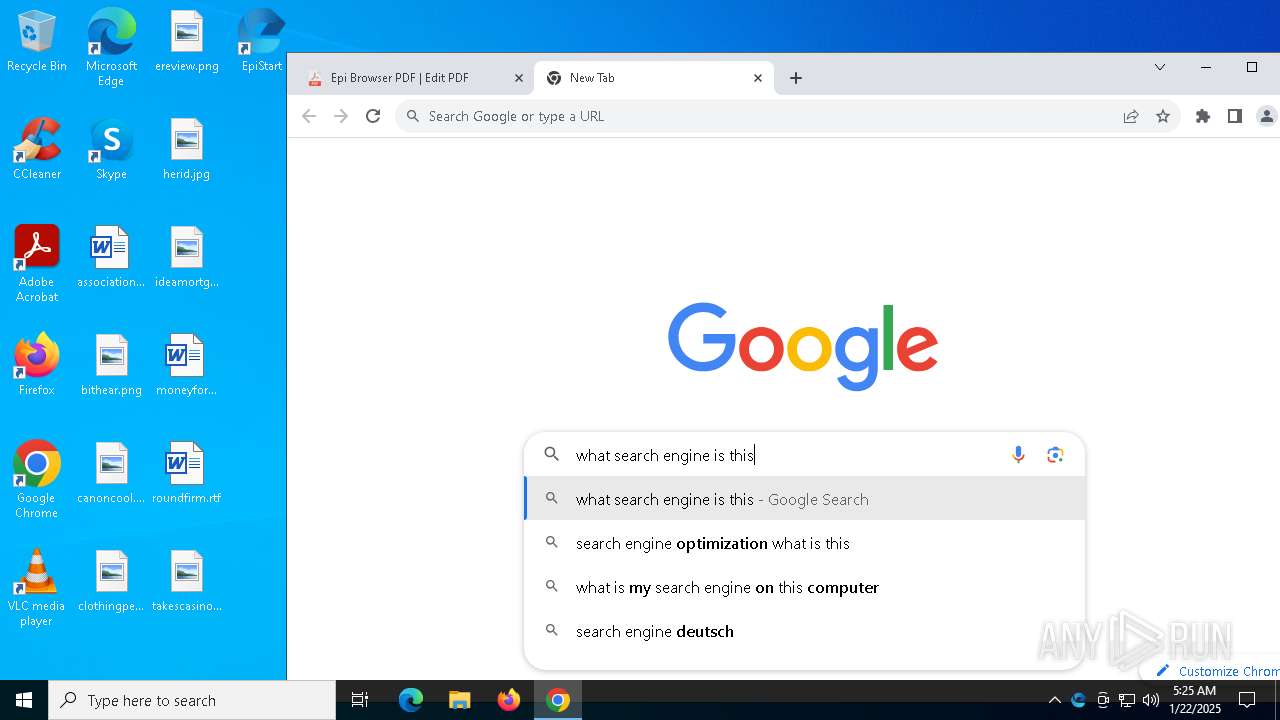Open the profile avatar menu

click(1267, 116)
